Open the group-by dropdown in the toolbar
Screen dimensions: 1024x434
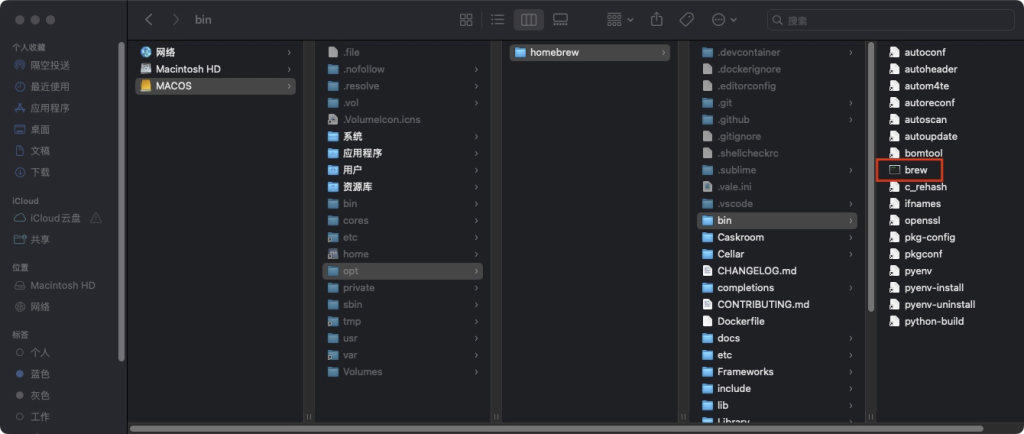point(620,20)
